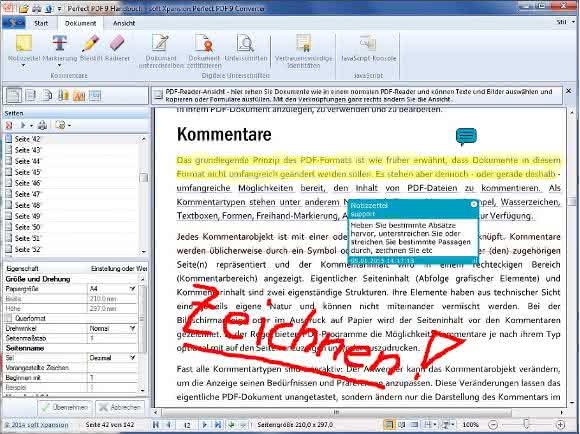The image size is (580, 434).
Task: Zoom out with the minus button
Action: (x=493, y=425)
